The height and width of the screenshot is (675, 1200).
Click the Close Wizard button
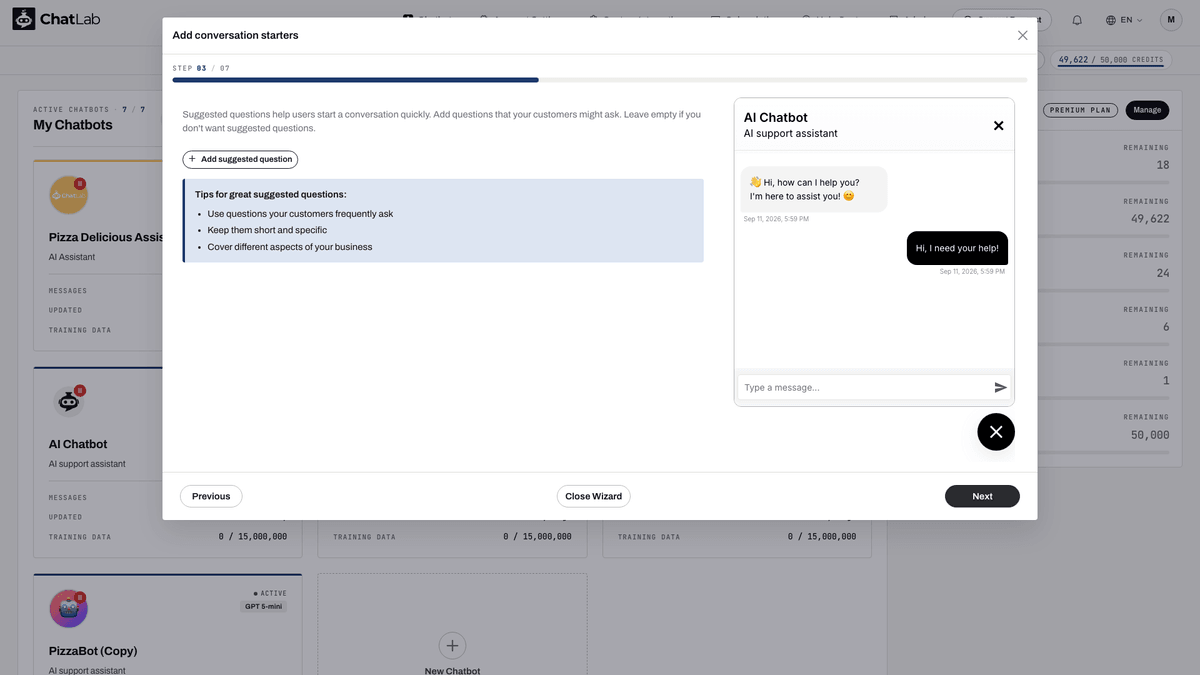point(594,496)
